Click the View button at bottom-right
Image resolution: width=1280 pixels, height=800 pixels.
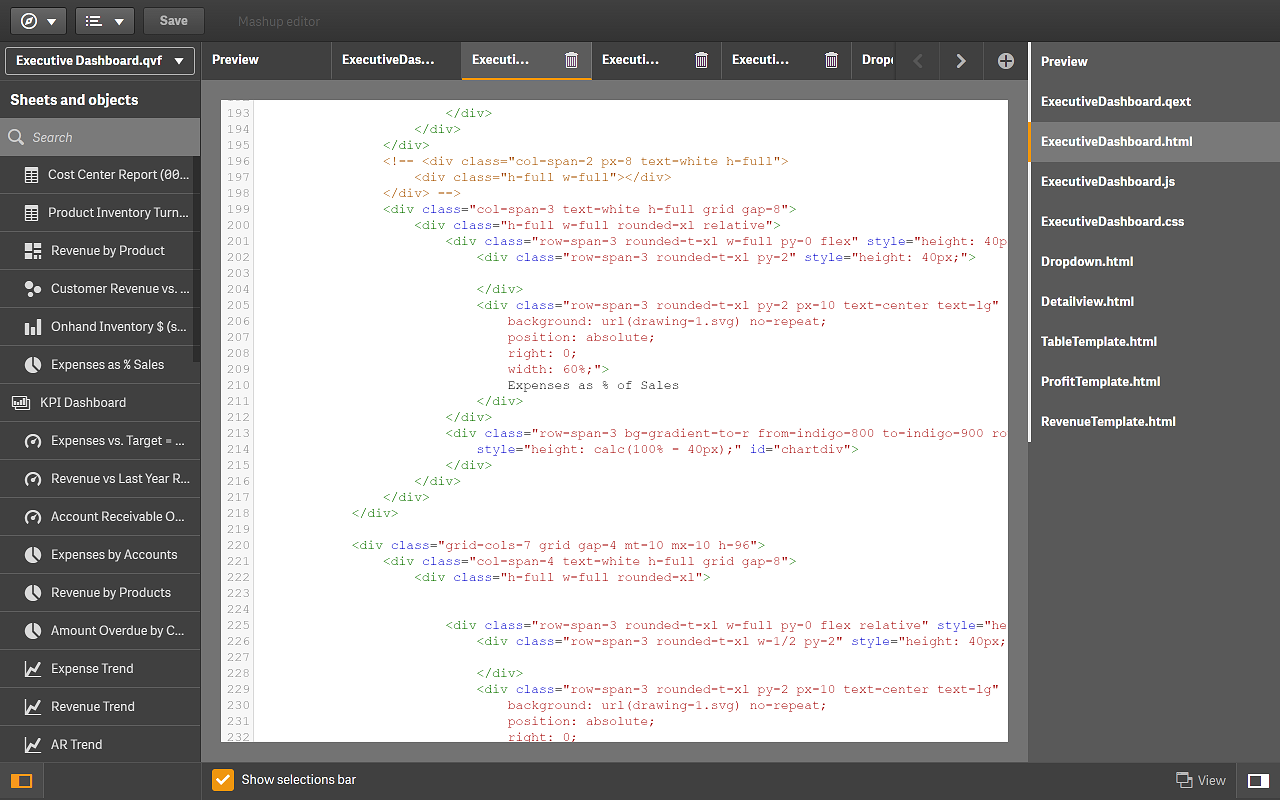click(x=1200, y=779)
